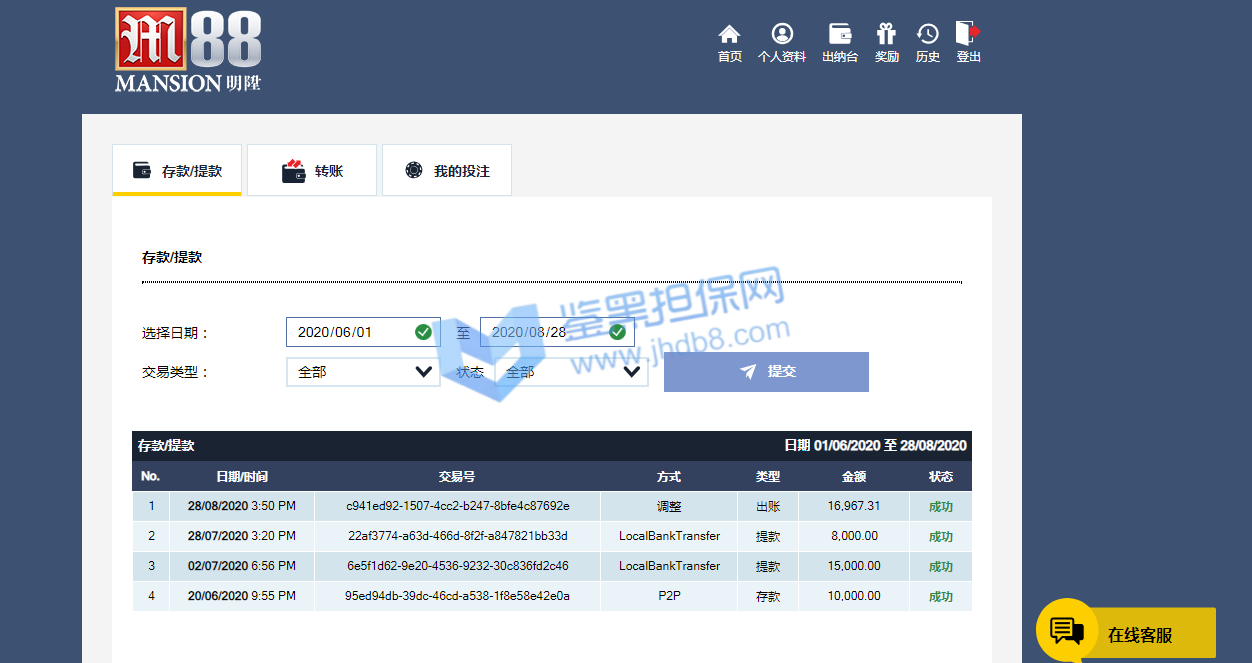Image resolution: width=1252 pixels, height=663 pixels.
Task: Click the home (首页) icon
Action: click(729, 35)
